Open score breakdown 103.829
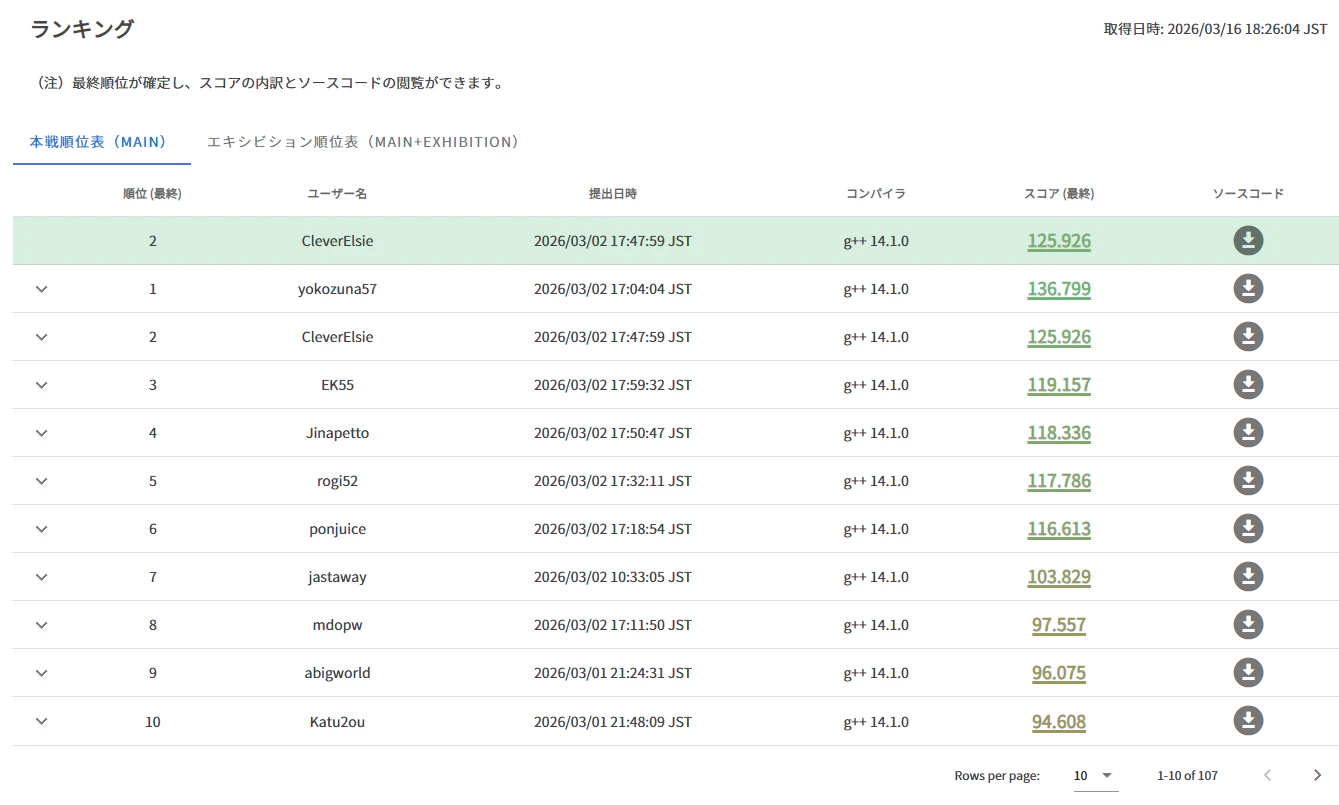 (x=1059, y=577)
